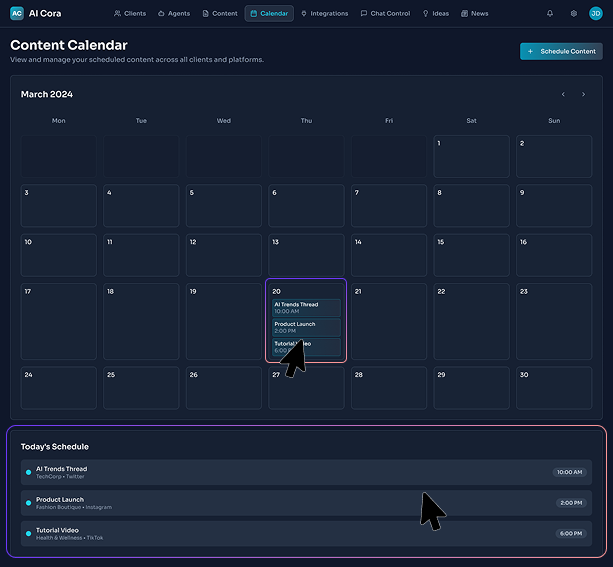
Task: Open notifications bell icon
Action: click(549, 13)
